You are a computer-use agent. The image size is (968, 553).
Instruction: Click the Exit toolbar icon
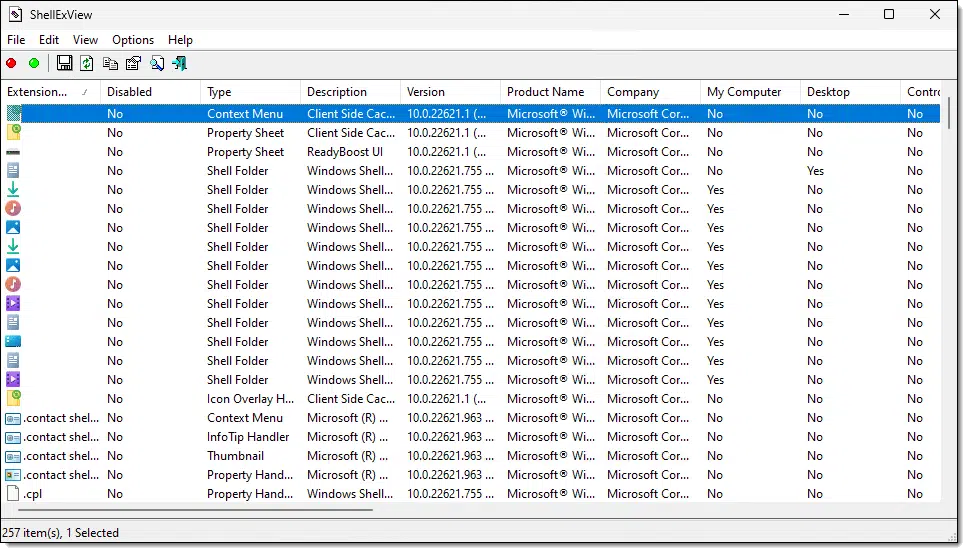point(180,63)
